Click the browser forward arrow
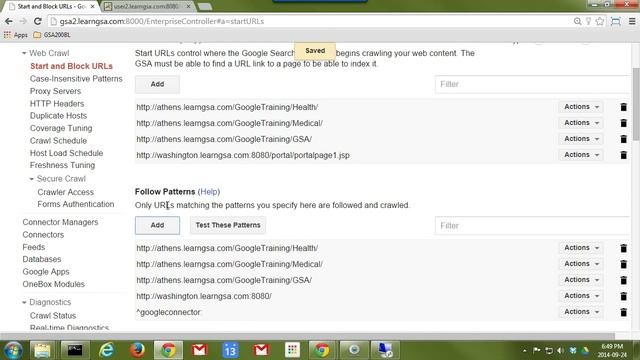Image resolution: width=640 pixels, height=360 pixels. (23, 21)
